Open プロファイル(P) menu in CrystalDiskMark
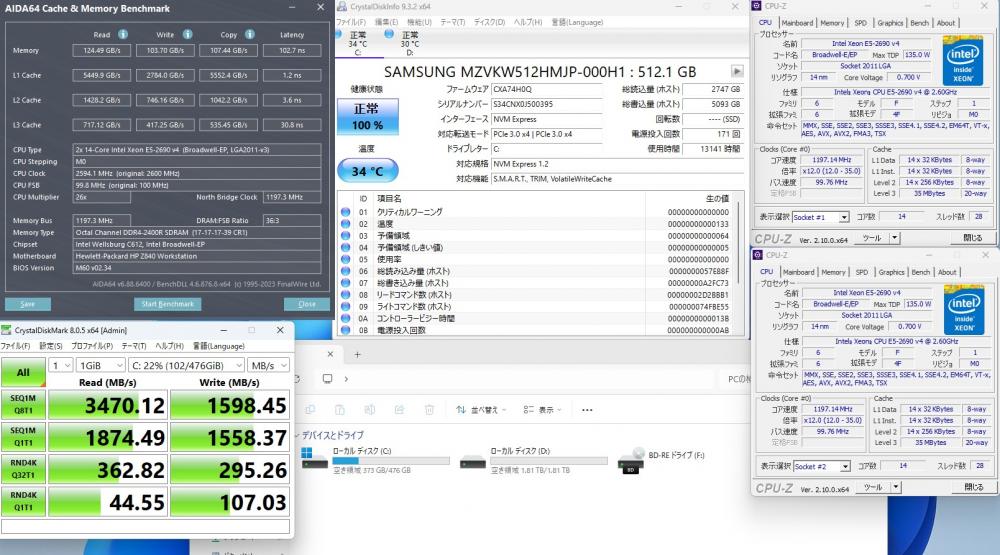Viewport: 1000px width, 555px height. (x=92, y=346)
